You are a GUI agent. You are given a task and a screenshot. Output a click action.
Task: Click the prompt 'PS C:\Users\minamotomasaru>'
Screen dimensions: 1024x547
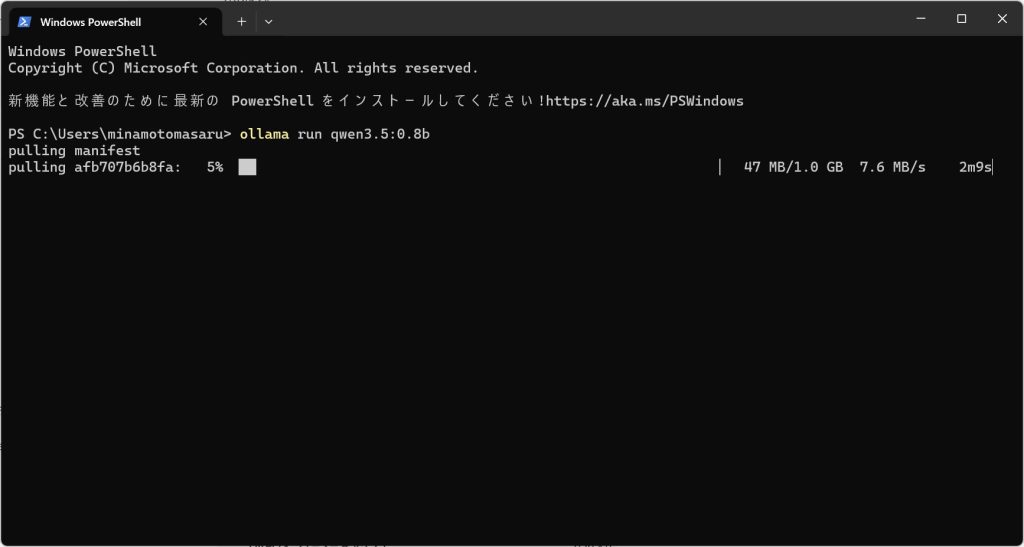tap(120, 134)
